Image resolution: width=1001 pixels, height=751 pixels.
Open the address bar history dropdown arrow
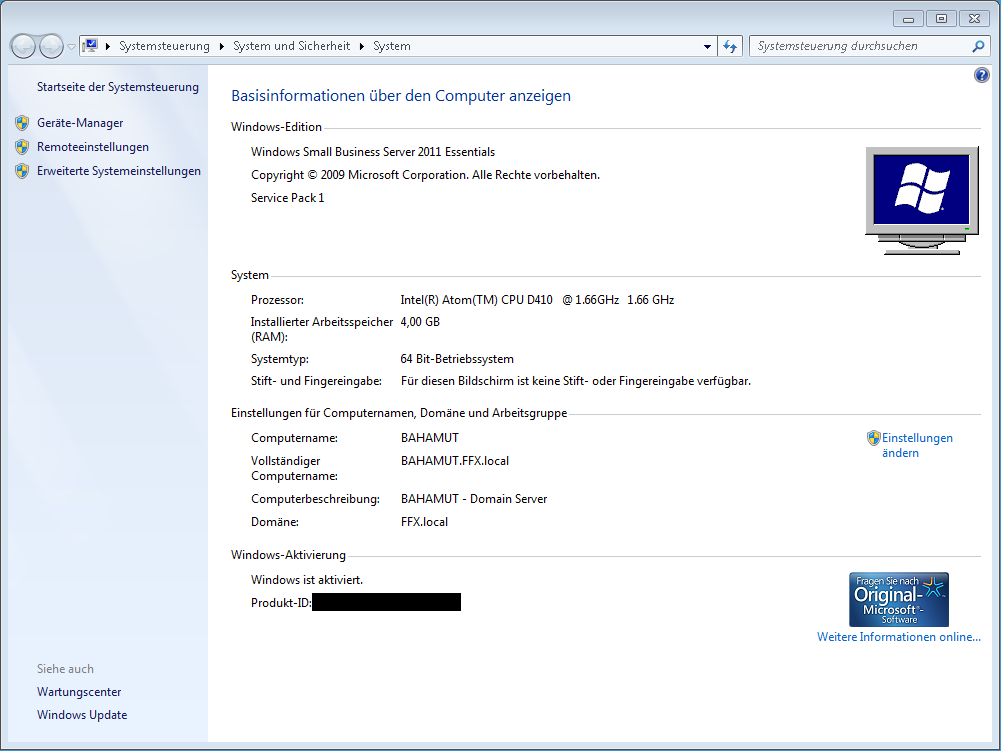[707, 46]
